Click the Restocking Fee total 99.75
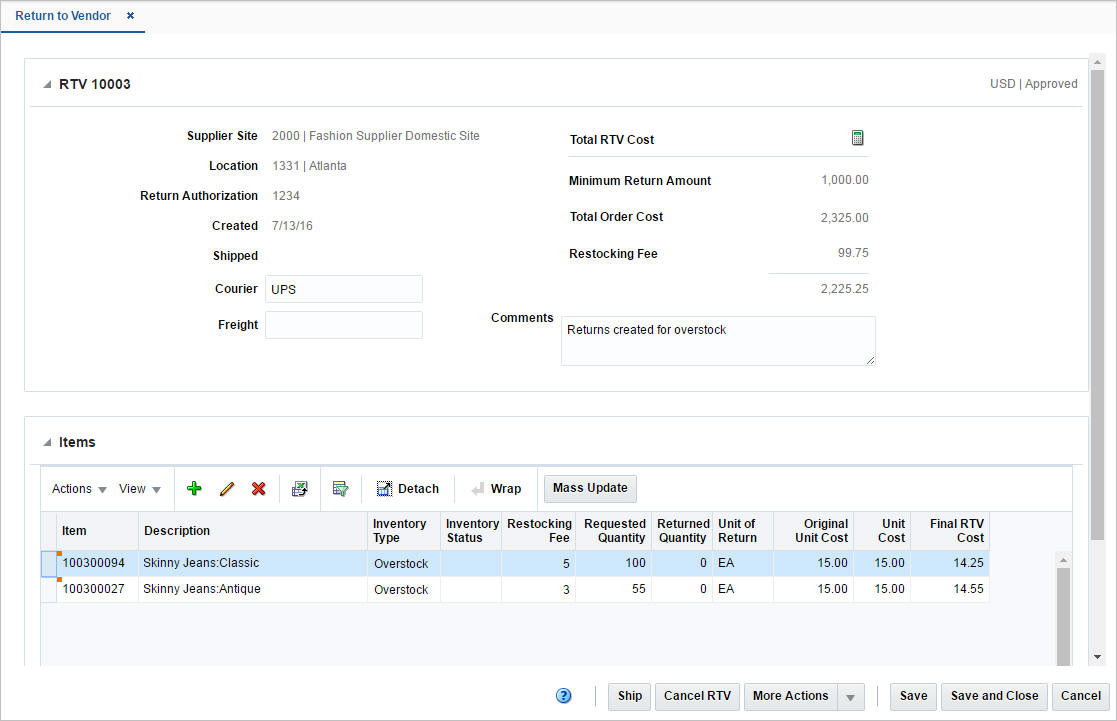 (x=853, y=253)
